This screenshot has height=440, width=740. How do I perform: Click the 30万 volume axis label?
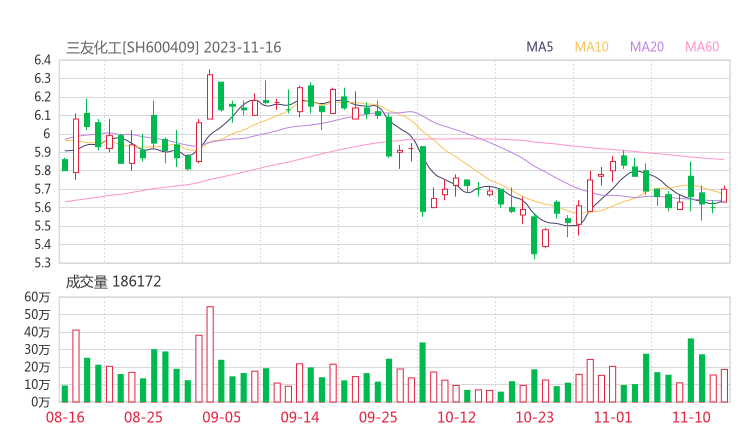click(37, 349)
